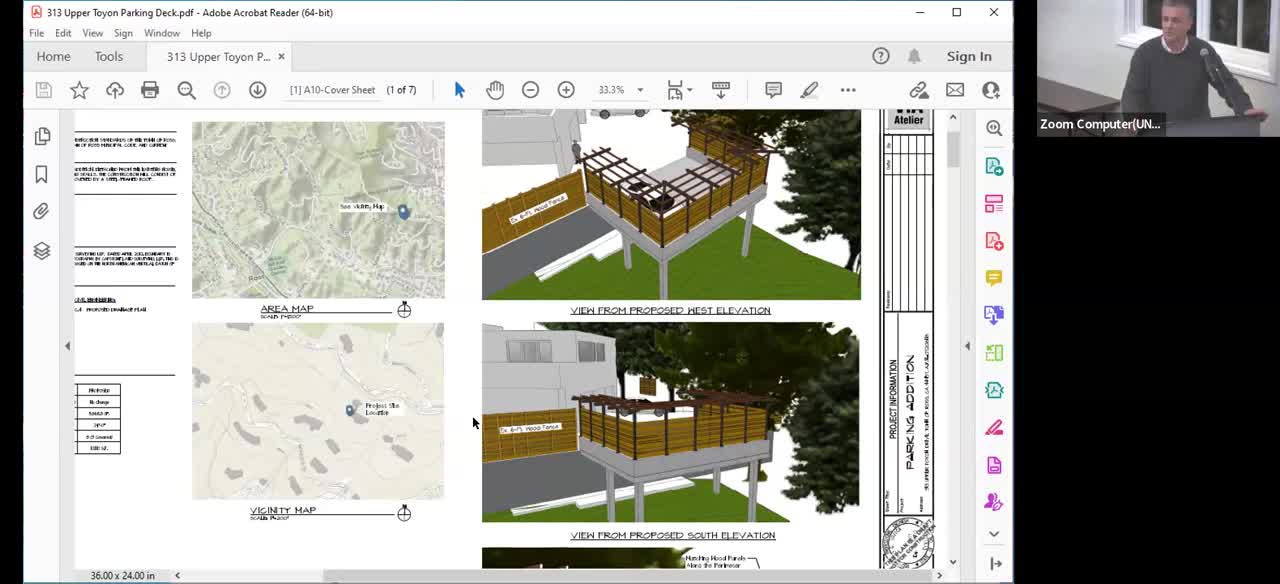Open the right-pane search tool

tap(994, 128)
